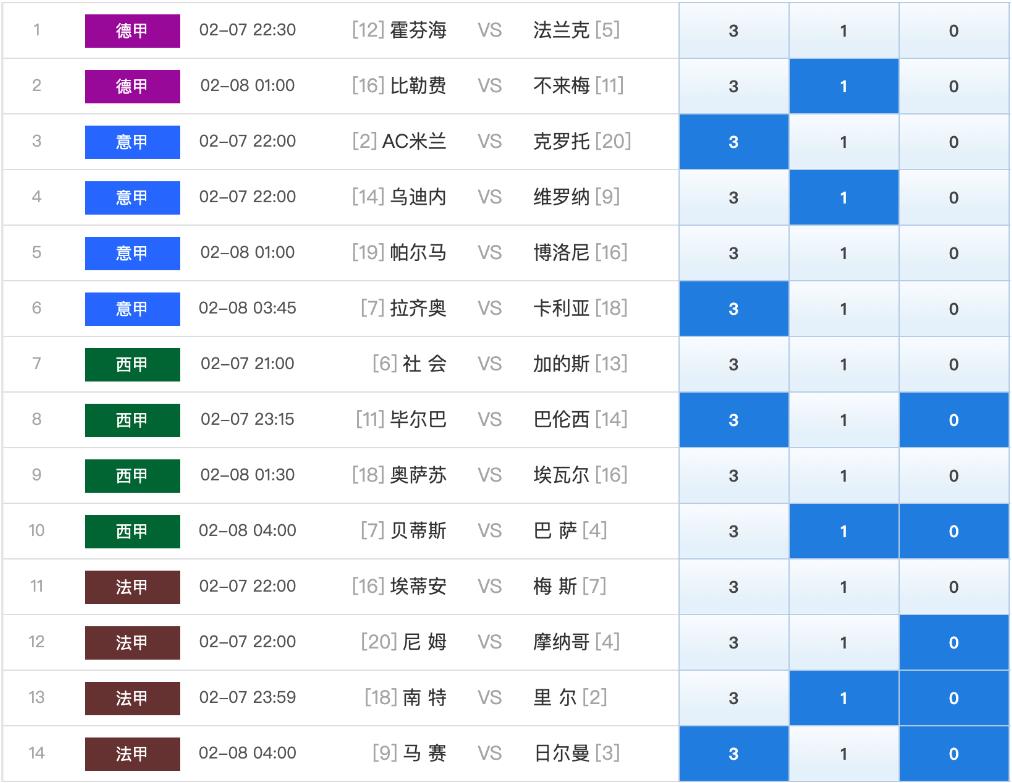The height and width of the screenshot is (783, 1012).
Task: Open home team 霍芬海
Action: point(418,30)
